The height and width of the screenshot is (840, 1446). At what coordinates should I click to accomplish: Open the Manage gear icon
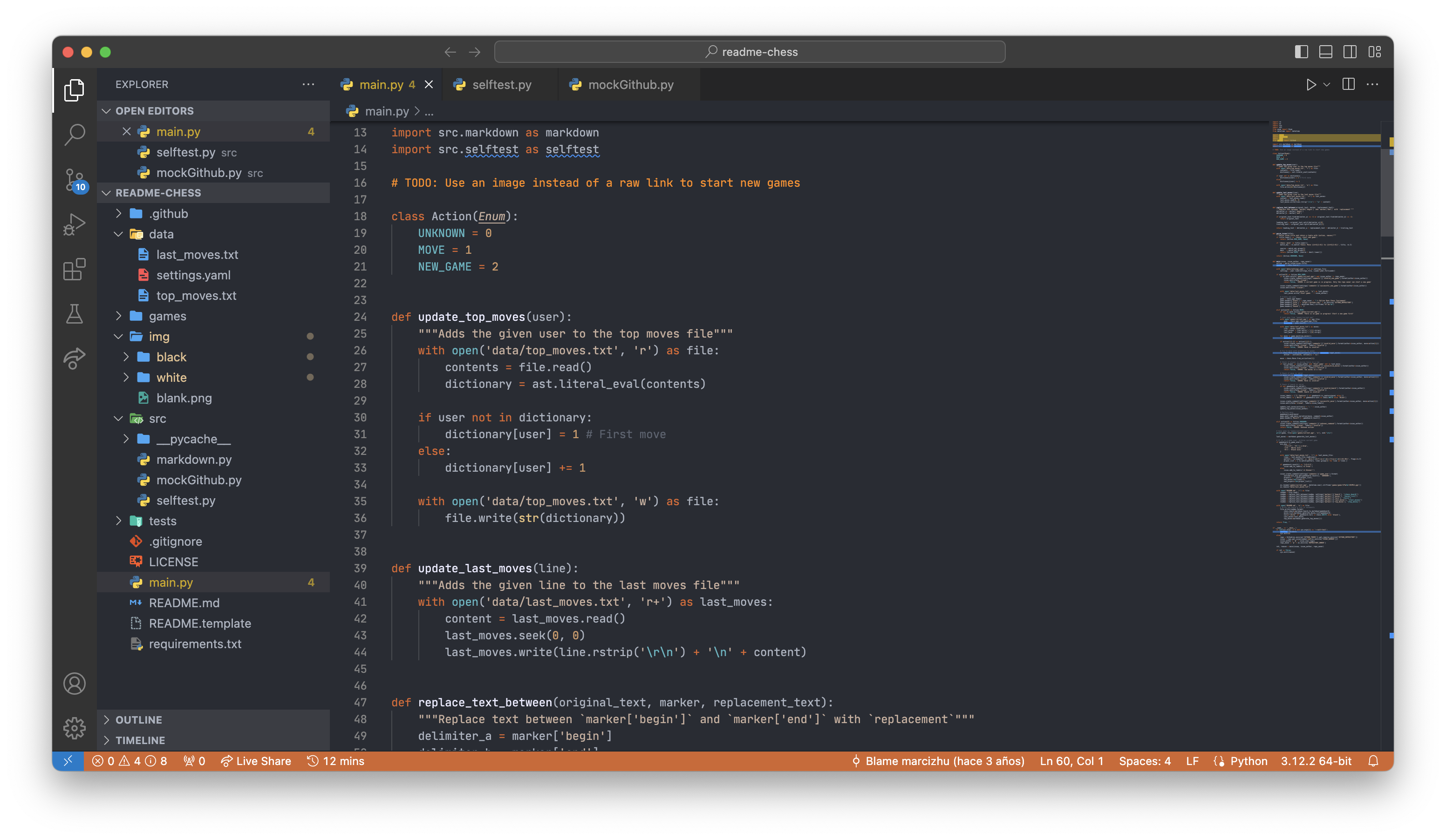pos(75,728)
